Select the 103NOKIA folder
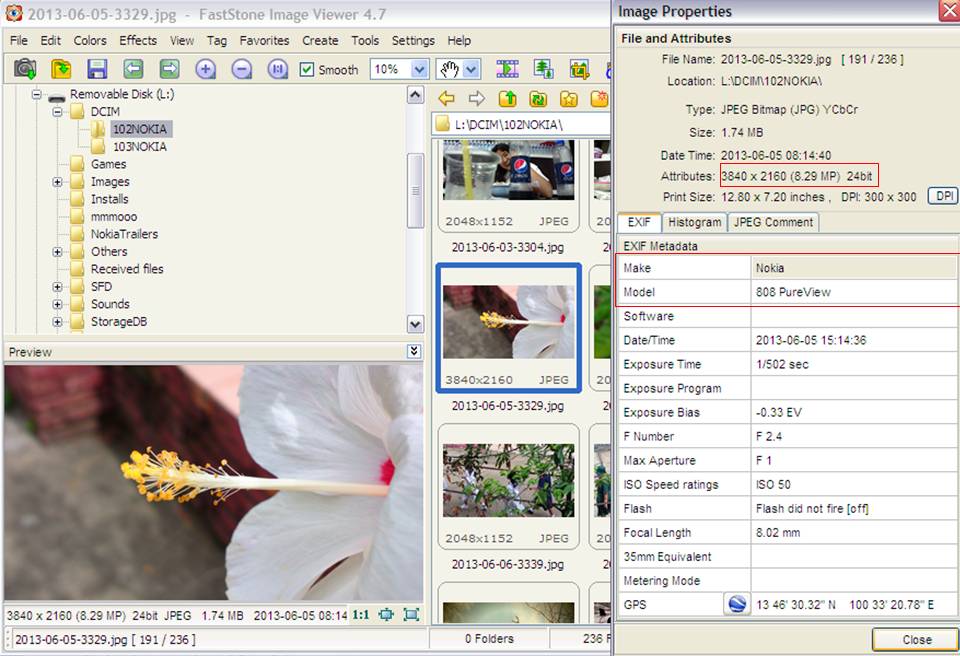Image resolution: width=960 pixels, height=656 pixels. coord(139,147)
